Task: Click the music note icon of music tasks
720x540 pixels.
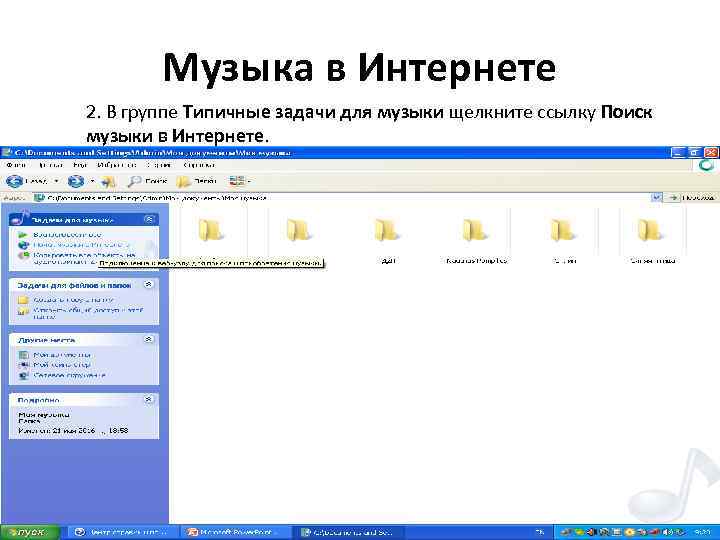Action: point(19,218)
